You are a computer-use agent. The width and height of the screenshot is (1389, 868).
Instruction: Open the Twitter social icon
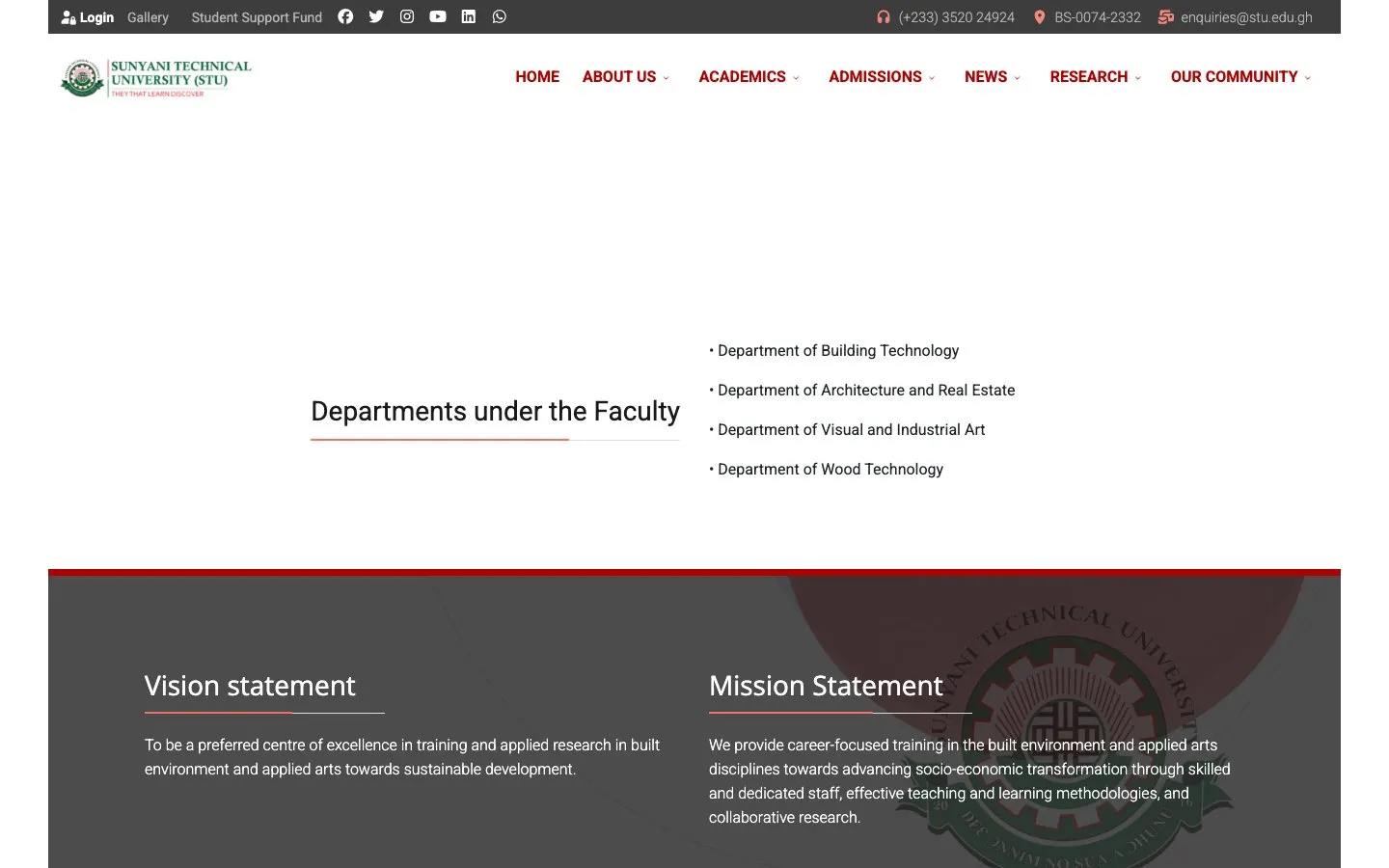coord(376,16)
